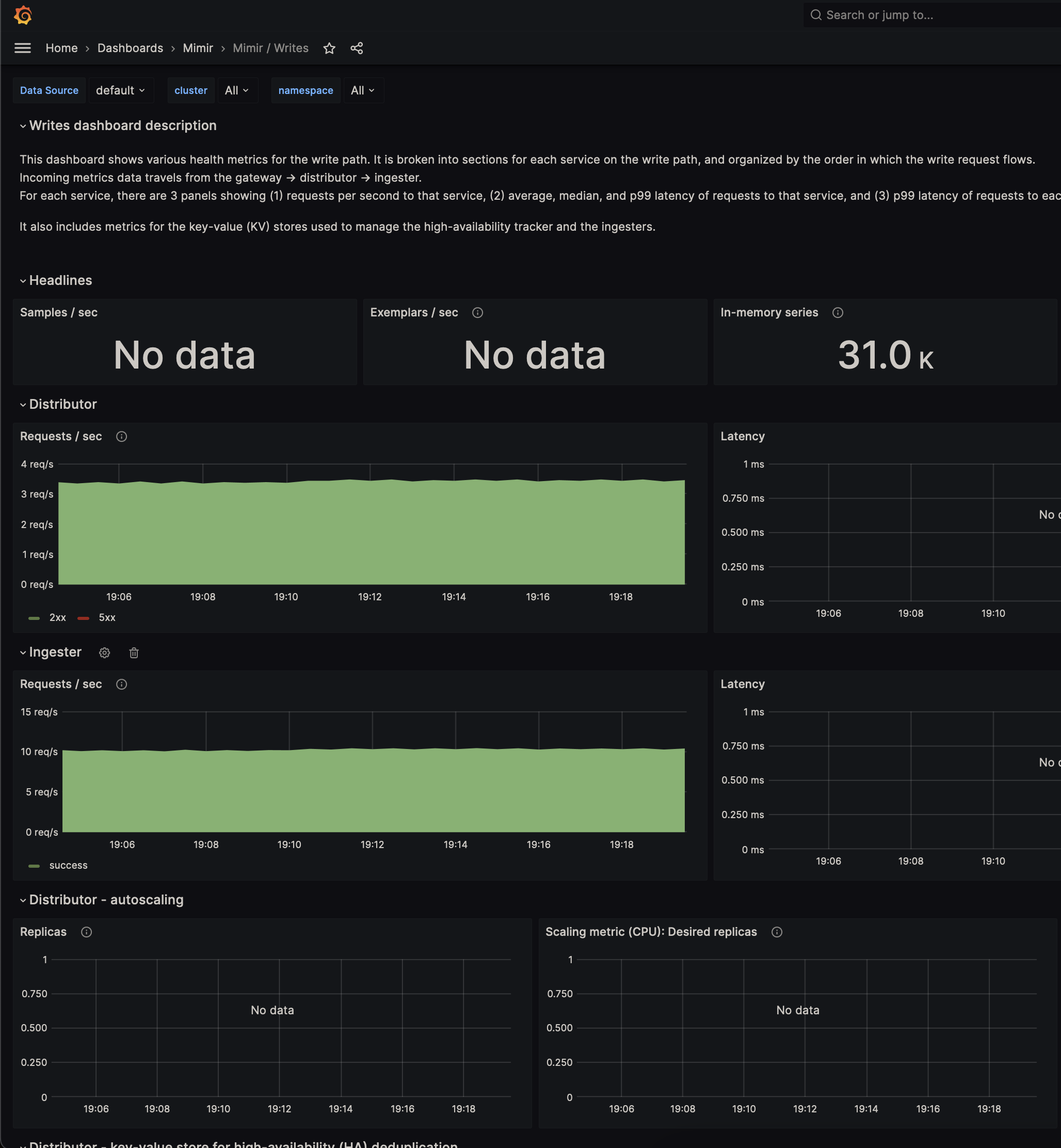Click the Ingester Latency panel title
This screenshot has height=1148, width=1061.
tap(743, 684)
